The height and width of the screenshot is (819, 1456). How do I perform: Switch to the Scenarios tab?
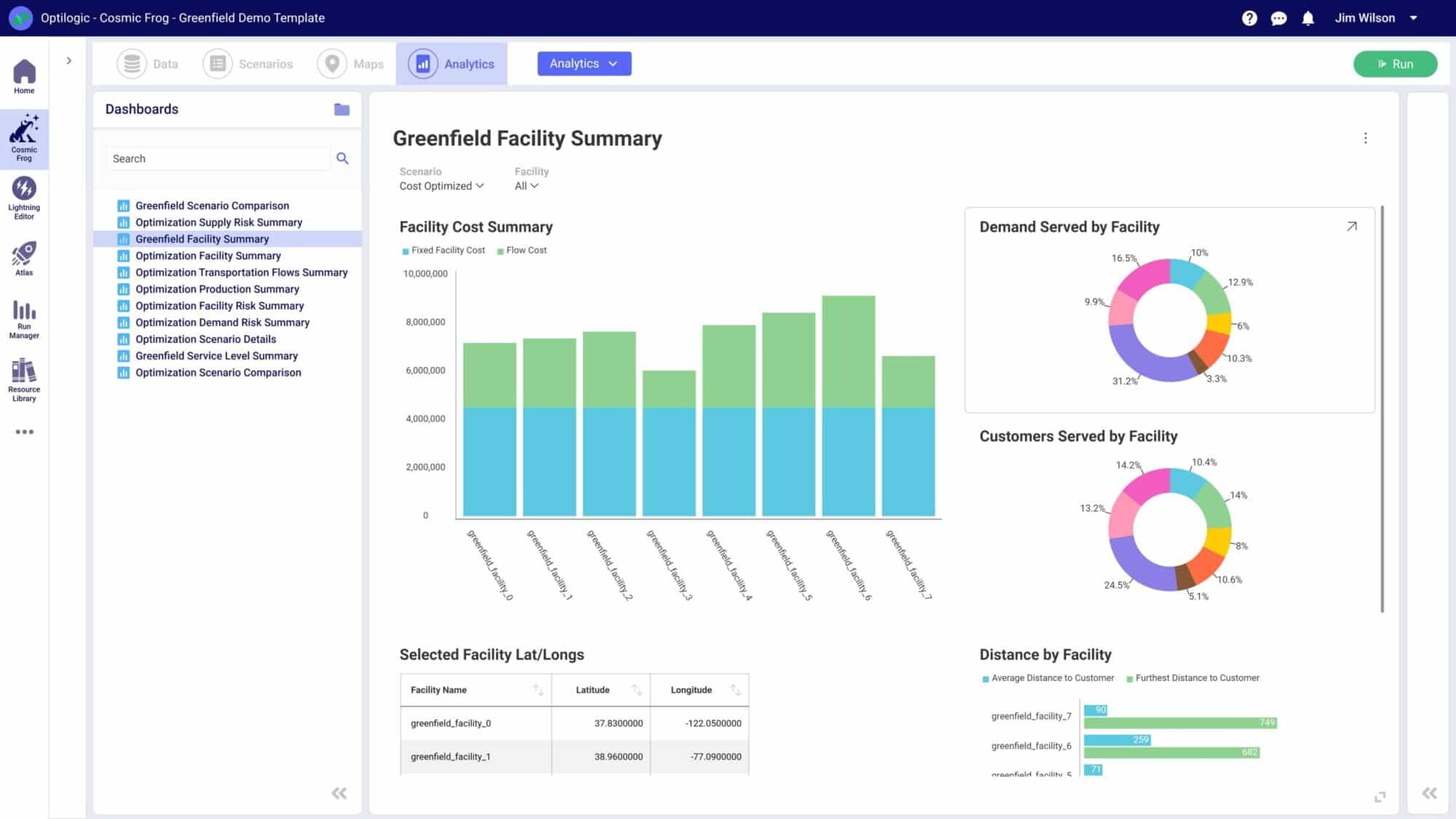click(248, 64)
